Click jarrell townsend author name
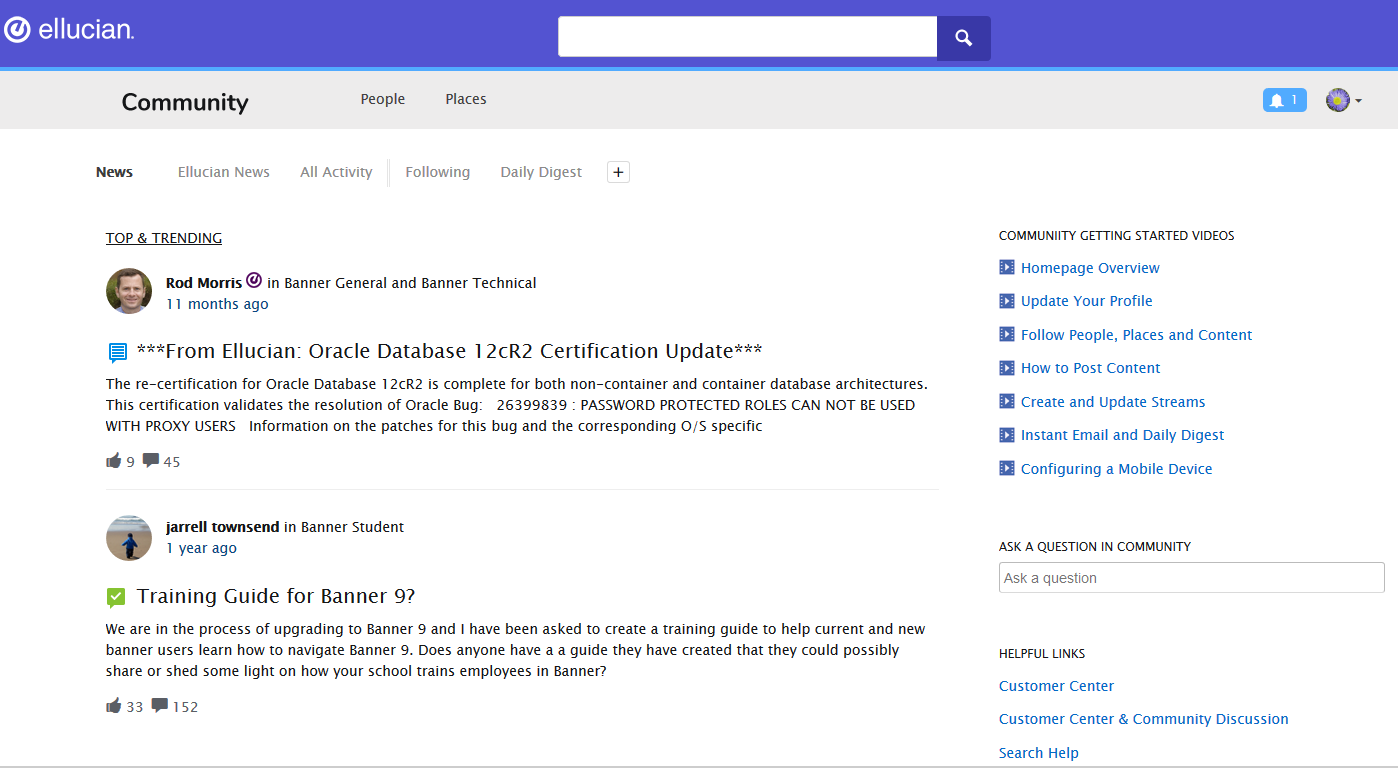This screenshot has height=768, width=1398. tap(223, 527)
